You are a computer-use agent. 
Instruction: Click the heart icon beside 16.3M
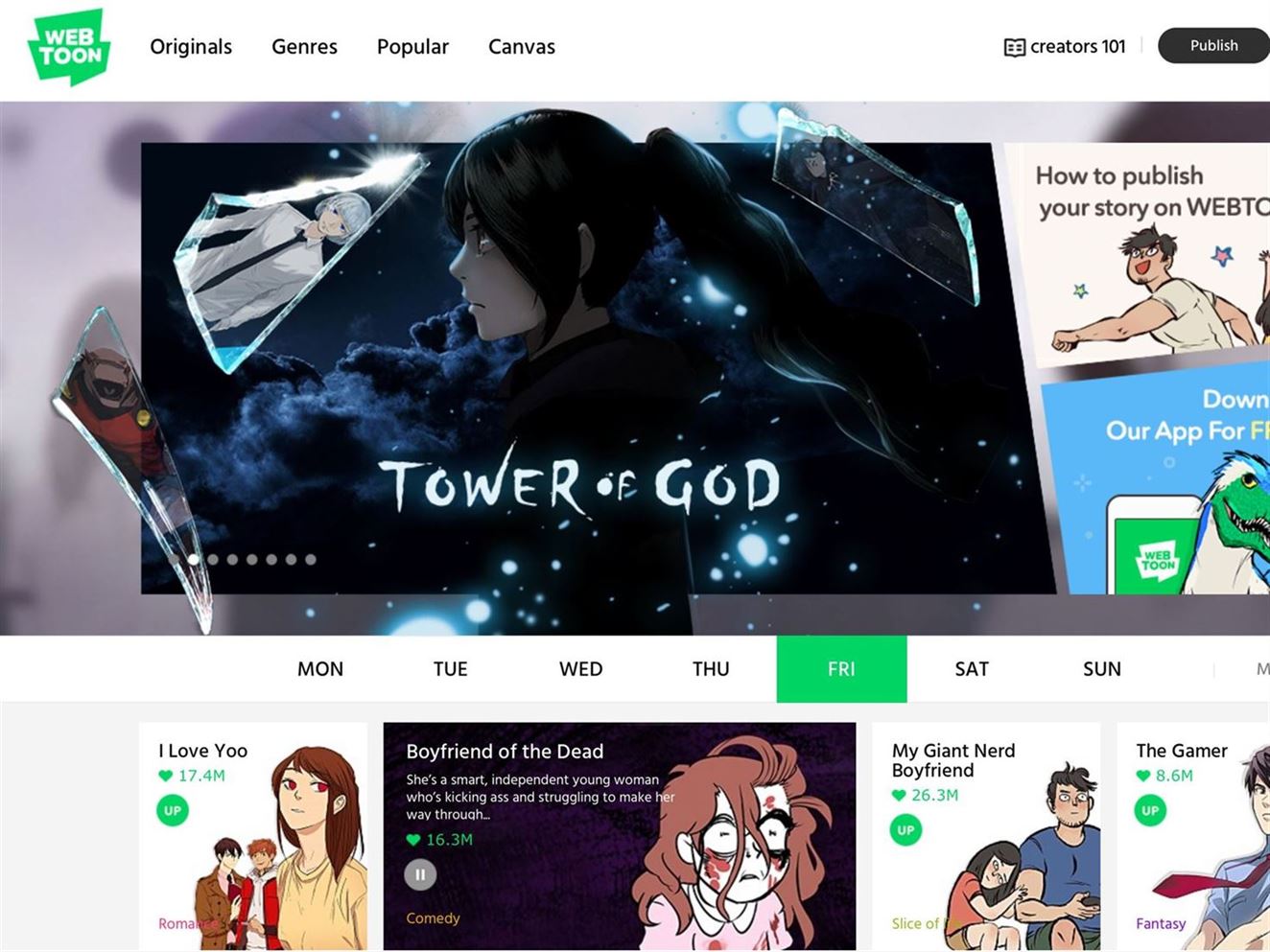tap(413, 840)
